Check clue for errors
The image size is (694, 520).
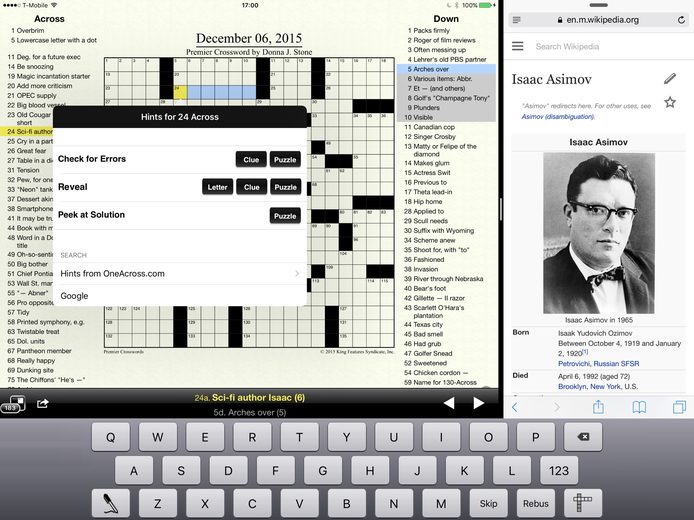(251, 160)
